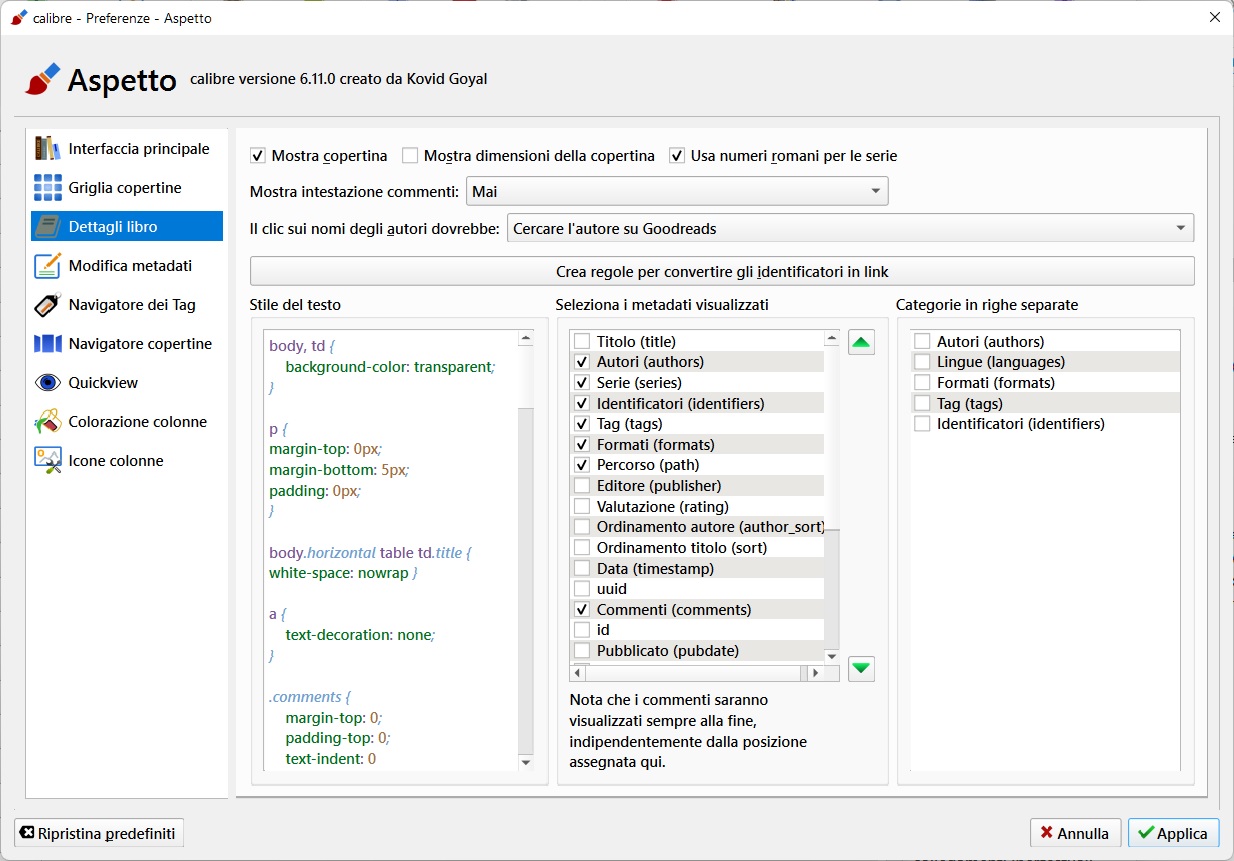The image size is (1234, 861).
Task: Click the Interfaccia principale bookshelf icon
Action: pos(48,149)
